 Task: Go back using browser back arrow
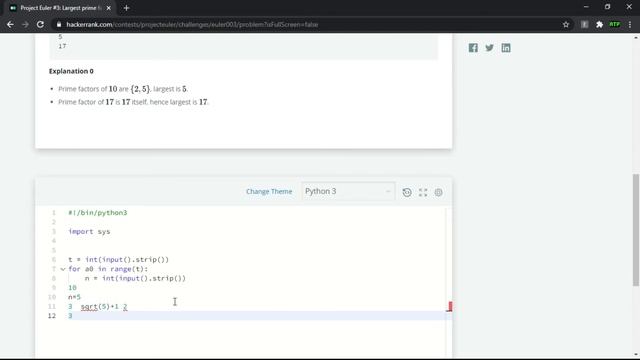point(10,24)
